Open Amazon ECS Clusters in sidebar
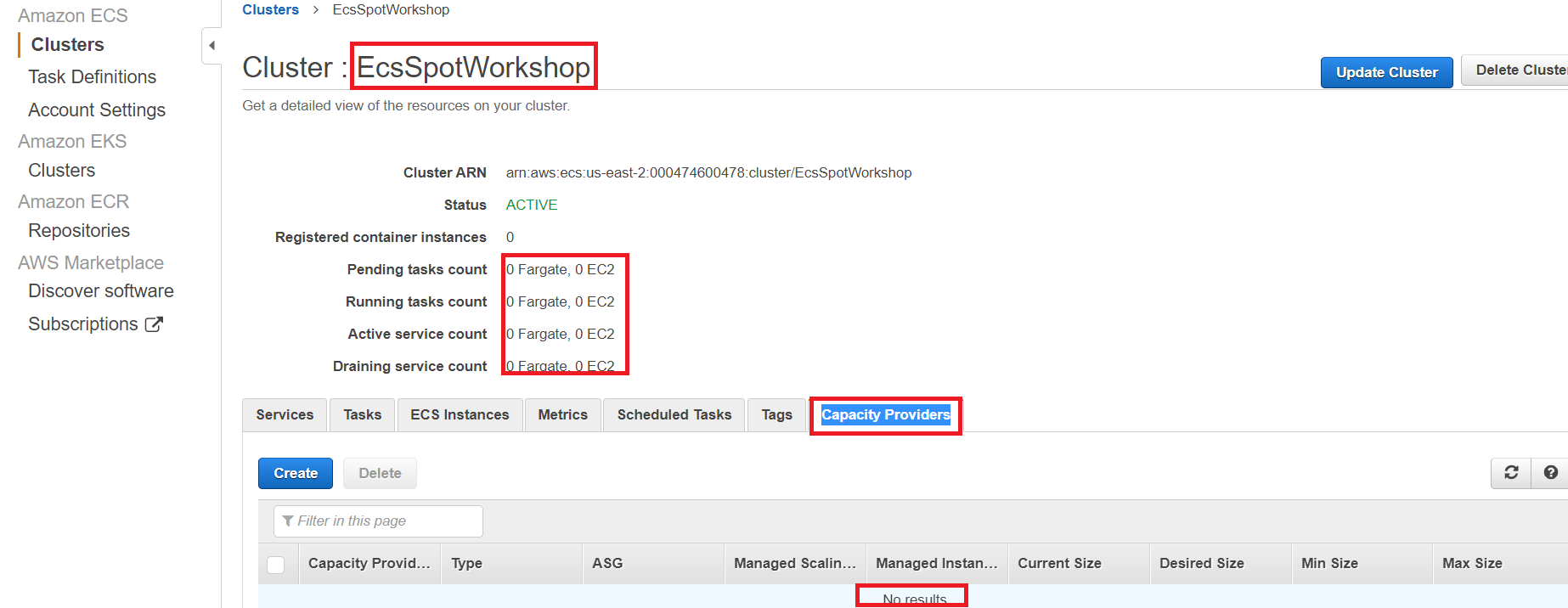The image size is (1568, 608). point(68,45)
